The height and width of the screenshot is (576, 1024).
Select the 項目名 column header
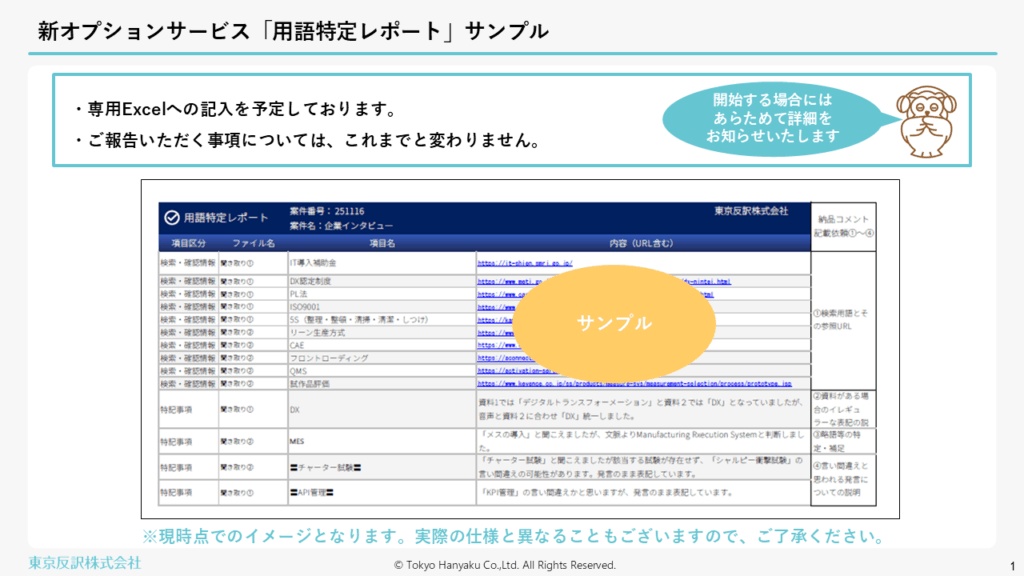coord(382,243)
